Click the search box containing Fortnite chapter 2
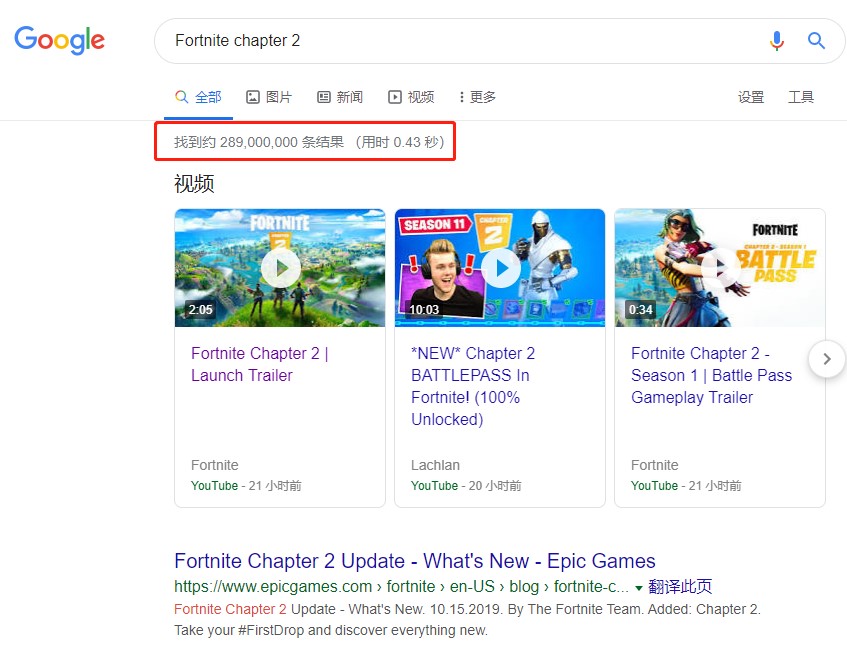This screenshot has height=647, width=847. point(500,41)
